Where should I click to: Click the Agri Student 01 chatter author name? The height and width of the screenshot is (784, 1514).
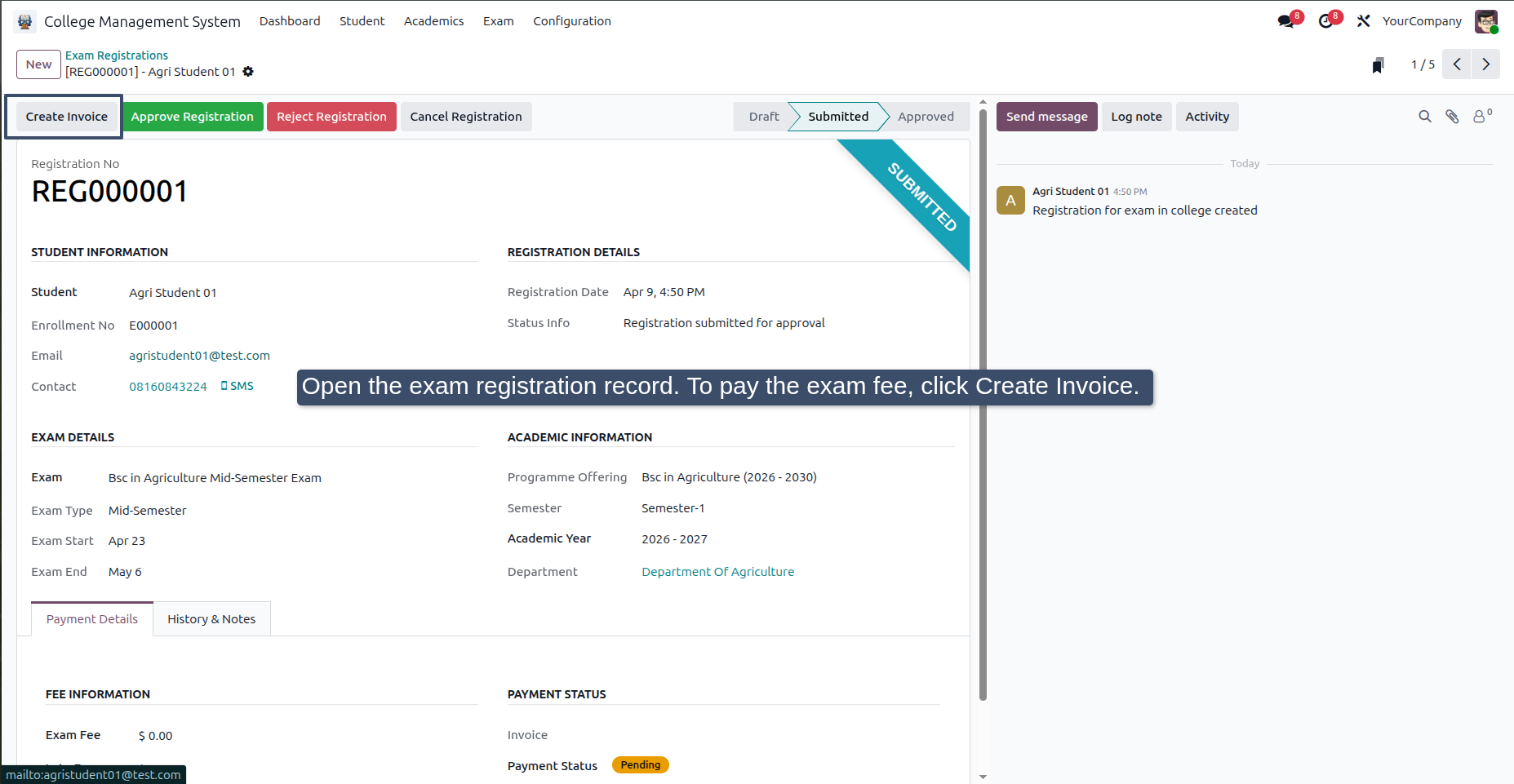point(1070,191)
